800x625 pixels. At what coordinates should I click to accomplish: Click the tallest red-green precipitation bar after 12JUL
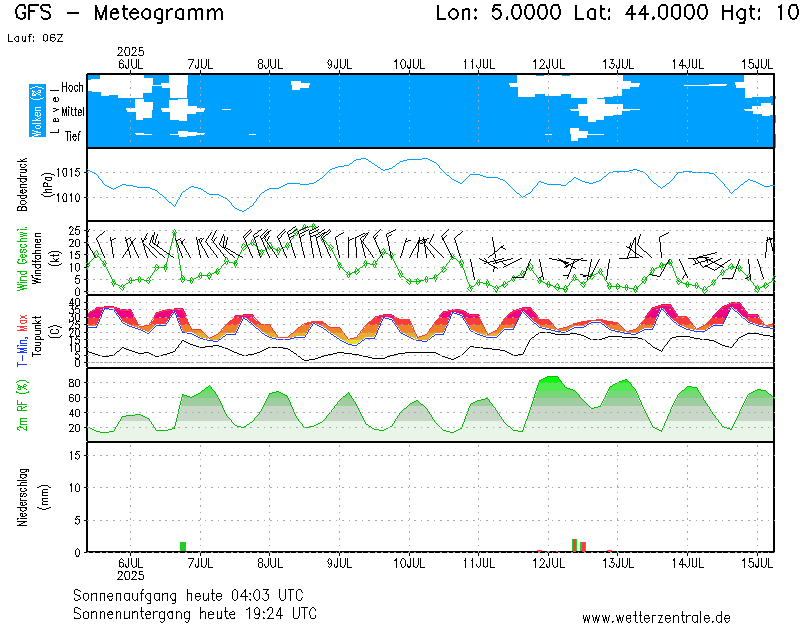click(574, 545)
